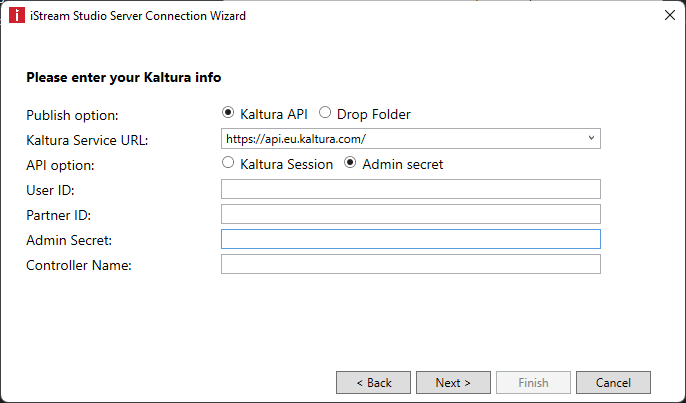The height and width of the screenshot is (403, 686).
Task: Click the greyed-out Finish button
Action: 533,382
